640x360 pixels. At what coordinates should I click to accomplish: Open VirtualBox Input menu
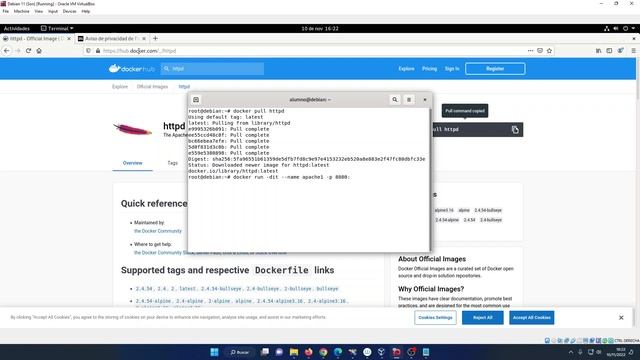[x=53, y=11]
